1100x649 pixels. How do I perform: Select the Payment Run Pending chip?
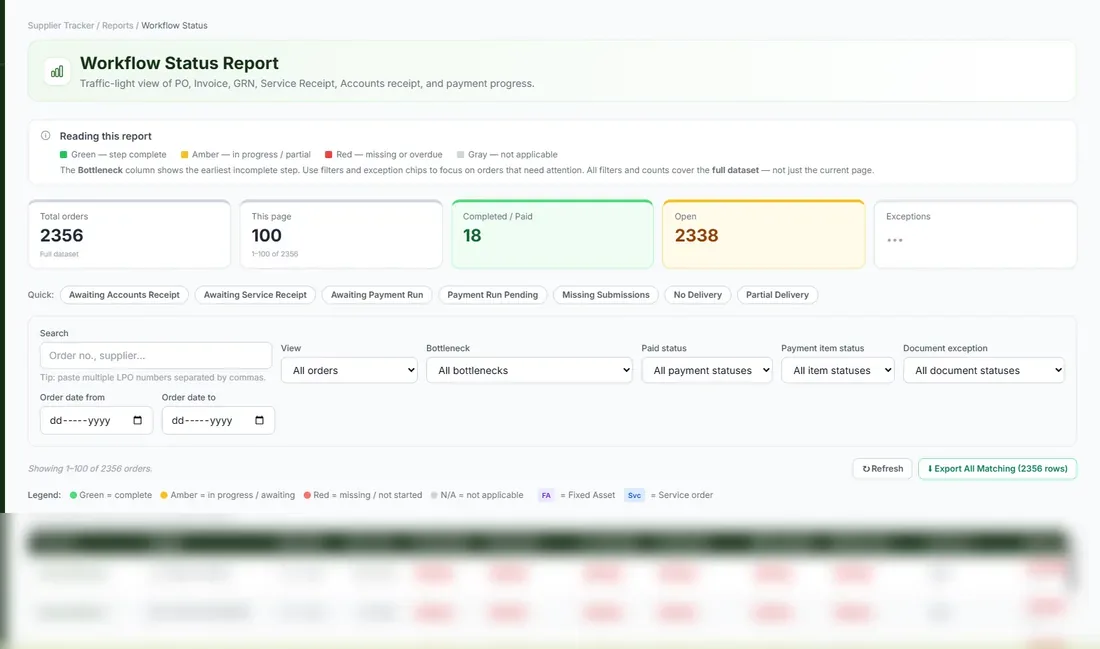coord(492,295)
